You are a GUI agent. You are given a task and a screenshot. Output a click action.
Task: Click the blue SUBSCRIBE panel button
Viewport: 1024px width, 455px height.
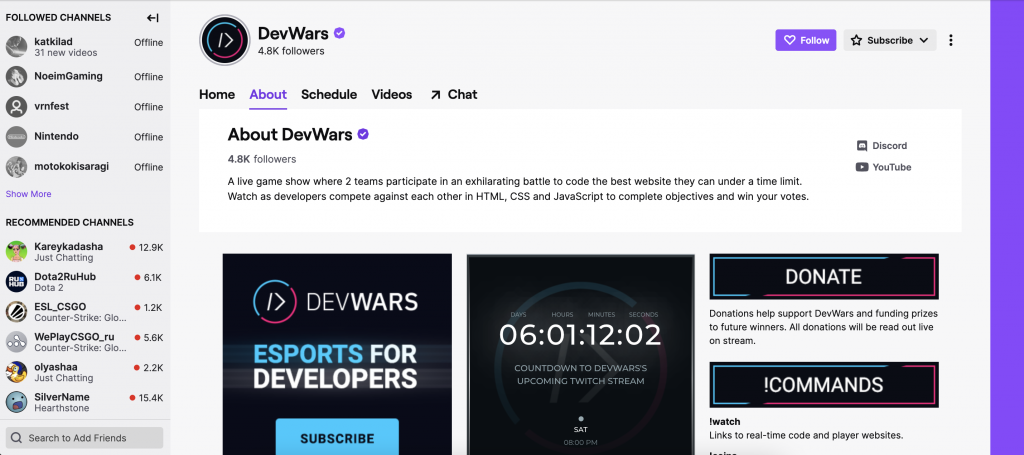(337, 437)
